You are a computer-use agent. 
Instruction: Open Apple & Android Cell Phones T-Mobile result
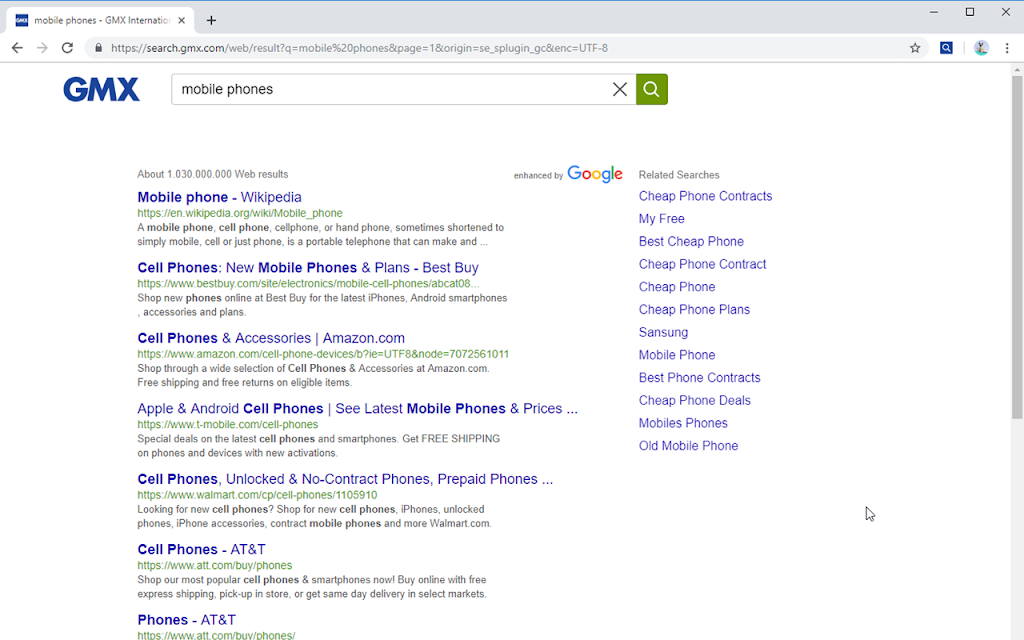357,409
